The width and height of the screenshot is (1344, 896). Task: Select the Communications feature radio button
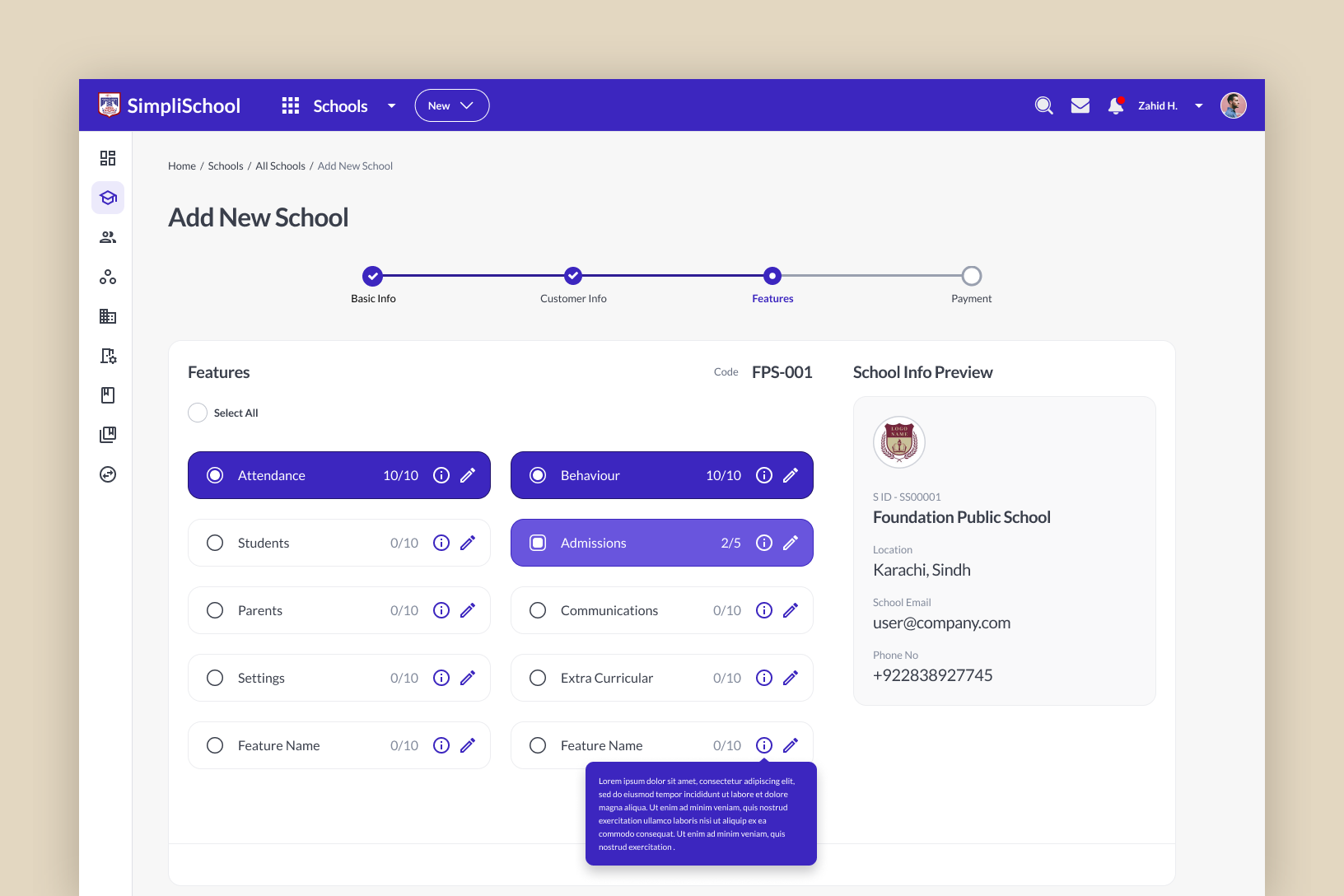538,610
